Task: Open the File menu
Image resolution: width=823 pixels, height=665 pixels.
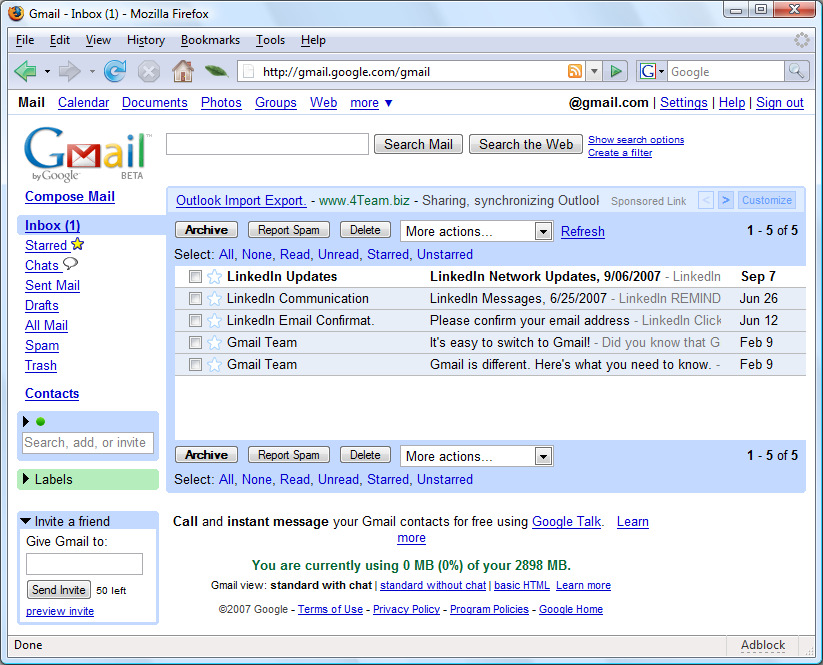Action: tap(25, 40)
